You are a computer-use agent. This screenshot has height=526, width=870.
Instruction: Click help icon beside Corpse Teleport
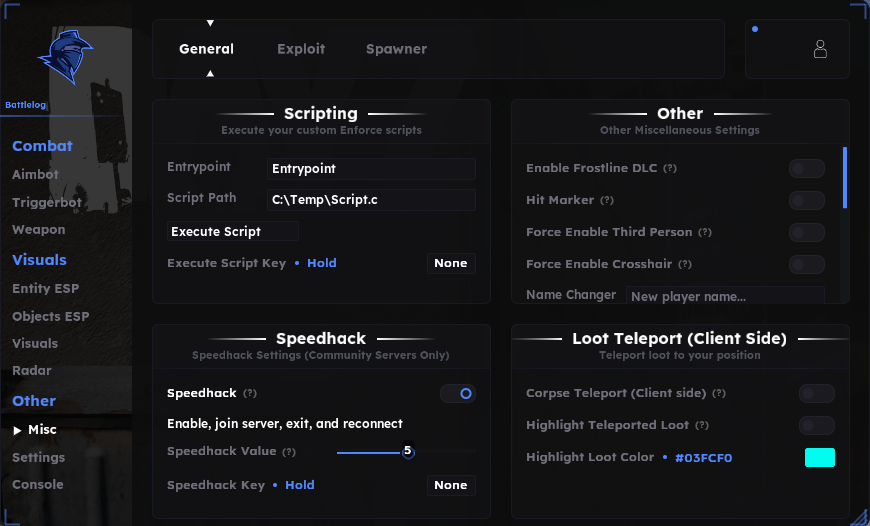(x=719, y=393)
